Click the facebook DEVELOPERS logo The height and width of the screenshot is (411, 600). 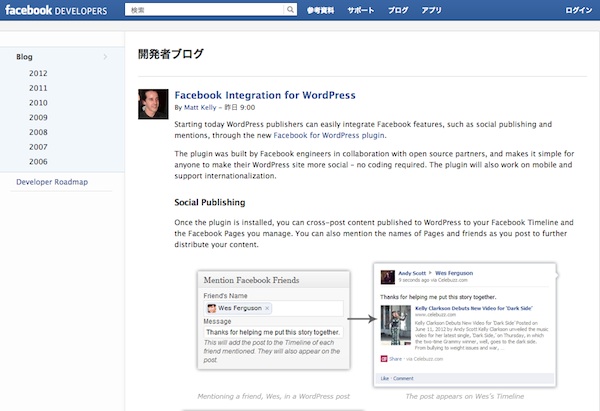pyautogui.click(x=60, y=11)
